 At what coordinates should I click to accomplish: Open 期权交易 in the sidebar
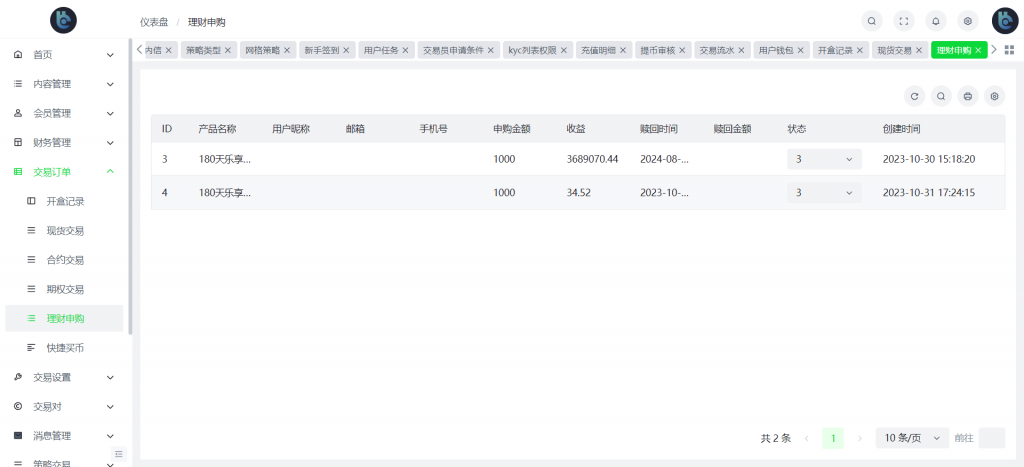(64, 289)
